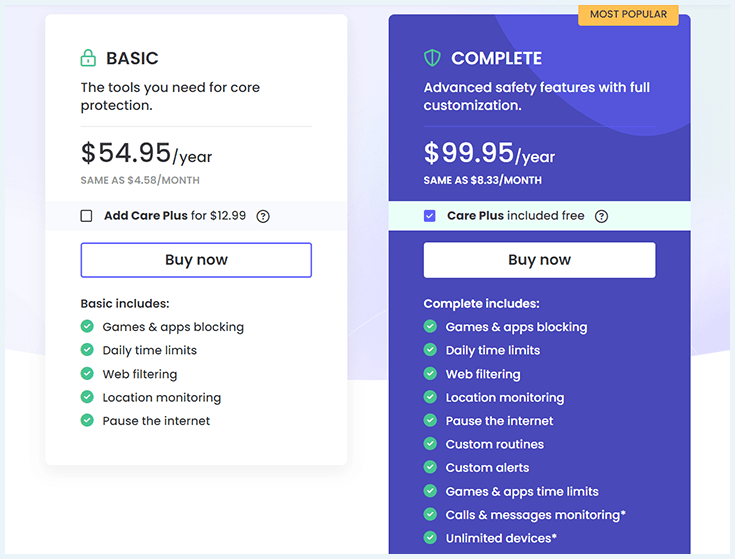The image size is (735, 559).
Task: Click the MOST POPULAR badge
Action: tap(628, 15)
